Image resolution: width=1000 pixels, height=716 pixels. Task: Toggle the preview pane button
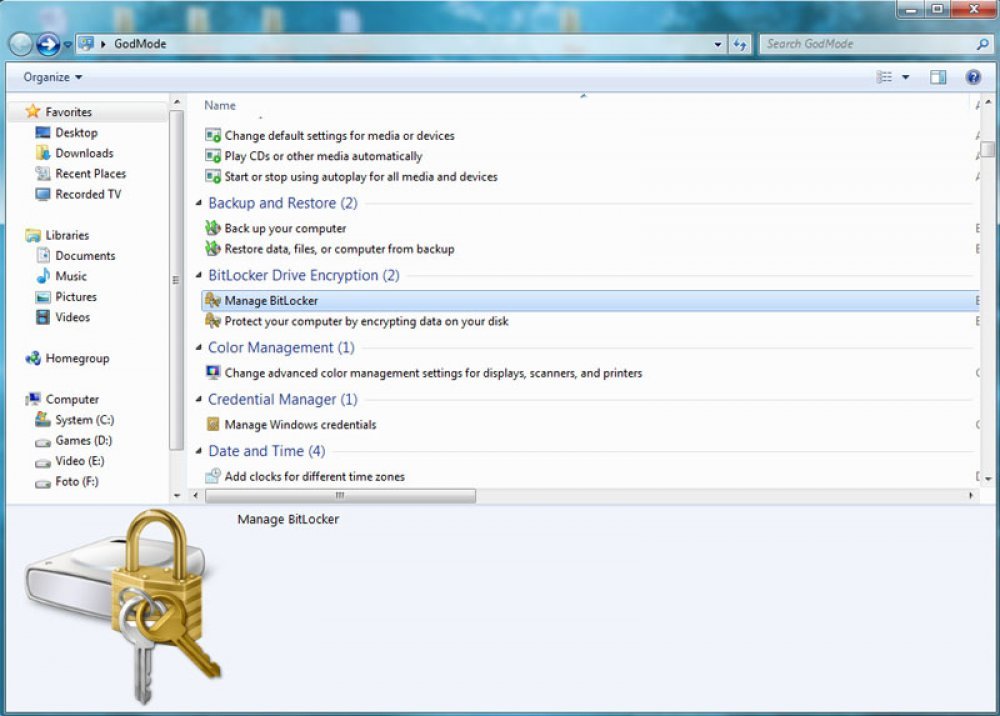pyautogui.click(x=938, y=77)
